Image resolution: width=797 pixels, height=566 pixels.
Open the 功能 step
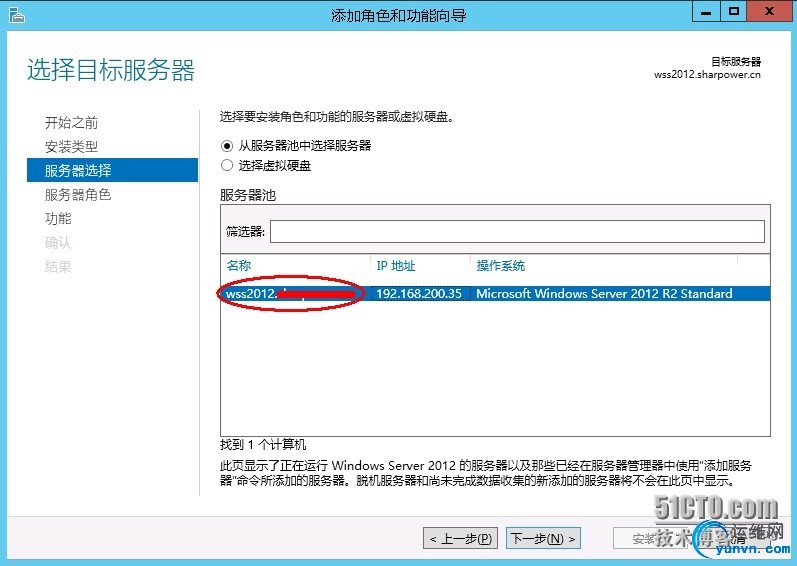pyautogui.click(x=58, y=218)
